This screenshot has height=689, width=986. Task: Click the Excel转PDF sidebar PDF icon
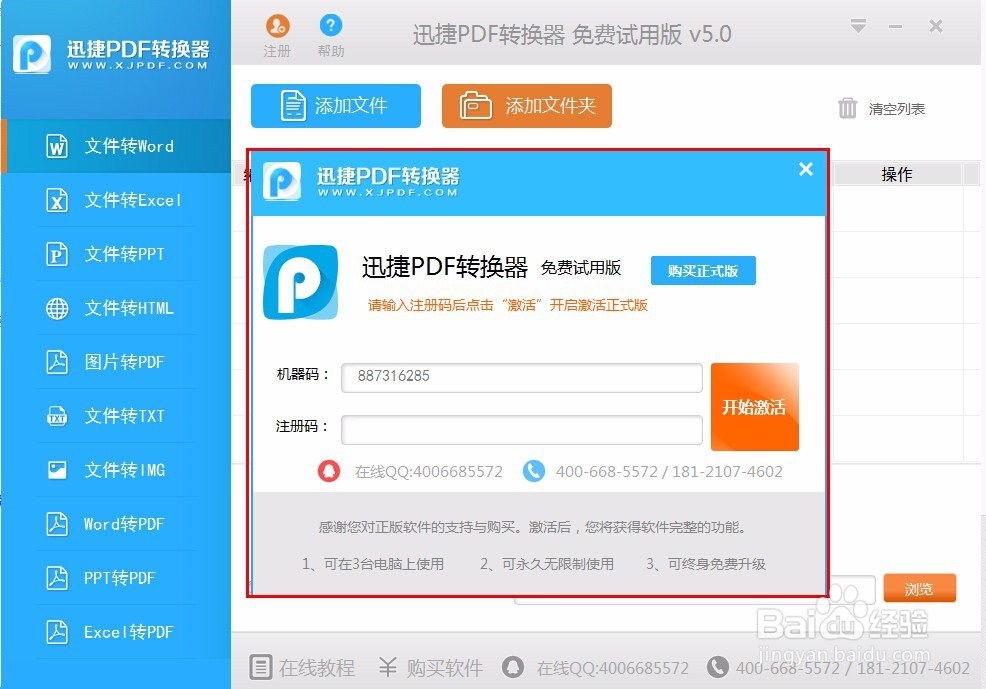[x=57, y=632]
